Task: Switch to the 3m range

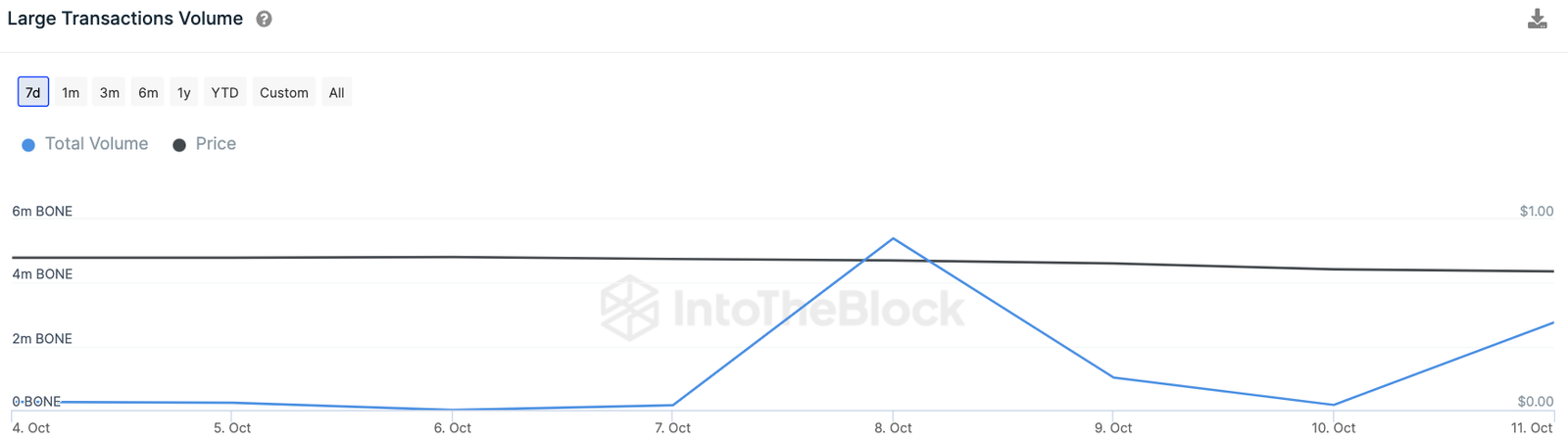Action: (110, 92)
